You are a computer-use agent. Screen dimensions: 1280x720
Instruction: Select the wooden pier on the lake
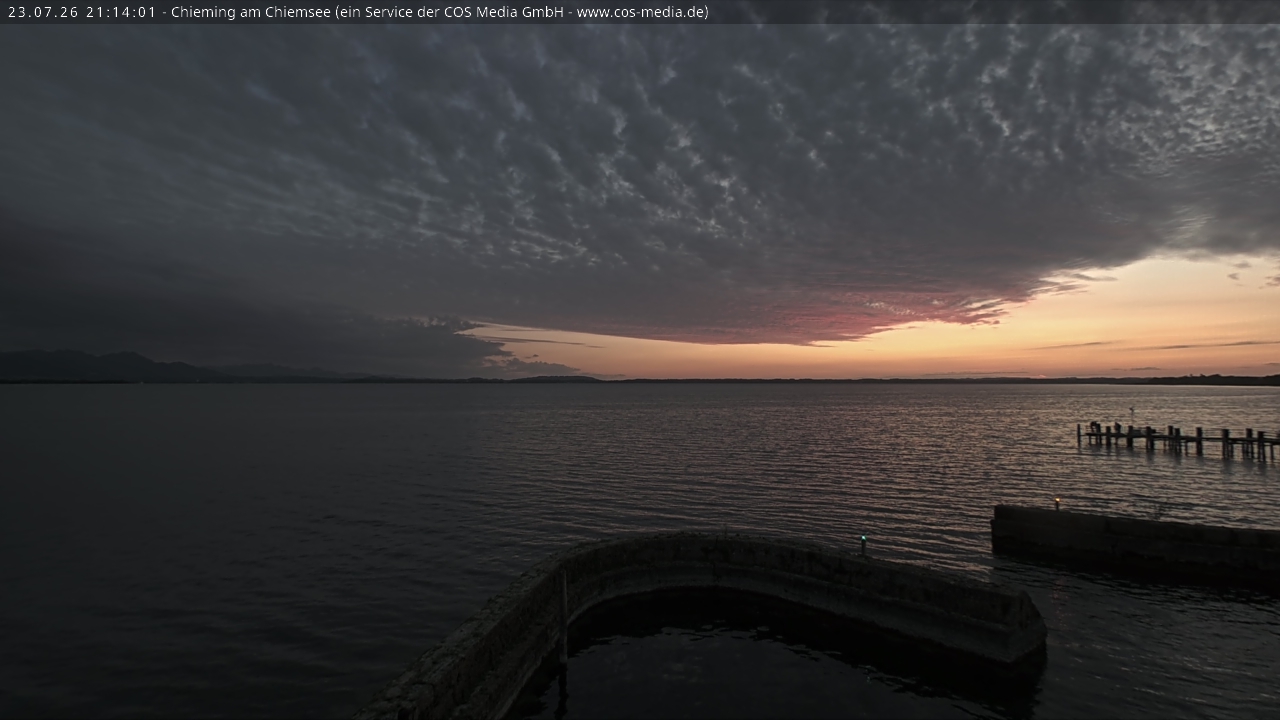[1177, 439]
